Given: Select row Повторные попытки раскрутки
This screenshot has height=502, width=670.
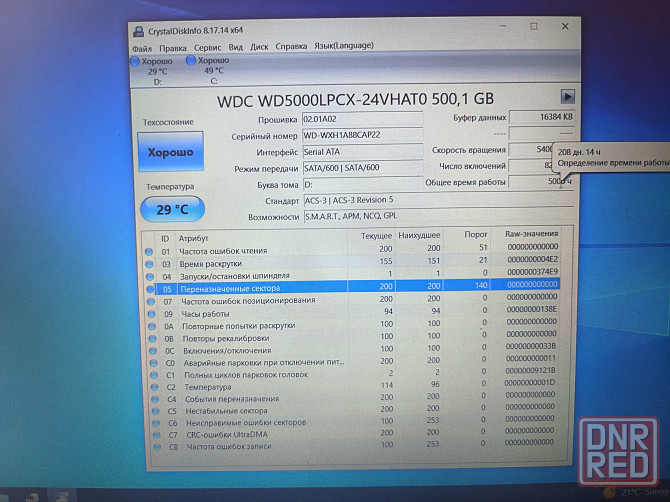Looking at the screenshot, I should tap(353, 324).
